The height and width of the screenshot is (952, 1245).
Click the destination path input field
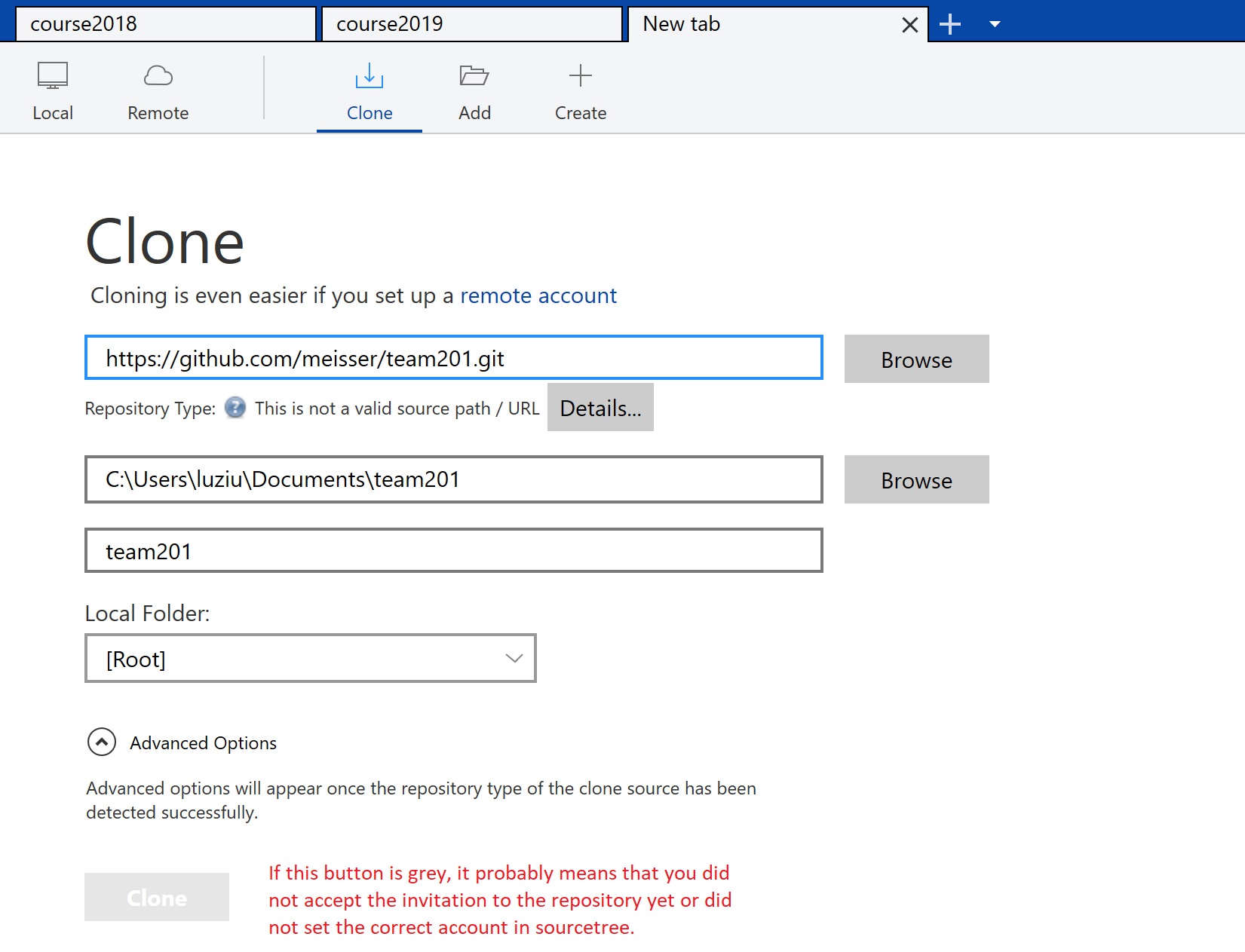(454, 479)
